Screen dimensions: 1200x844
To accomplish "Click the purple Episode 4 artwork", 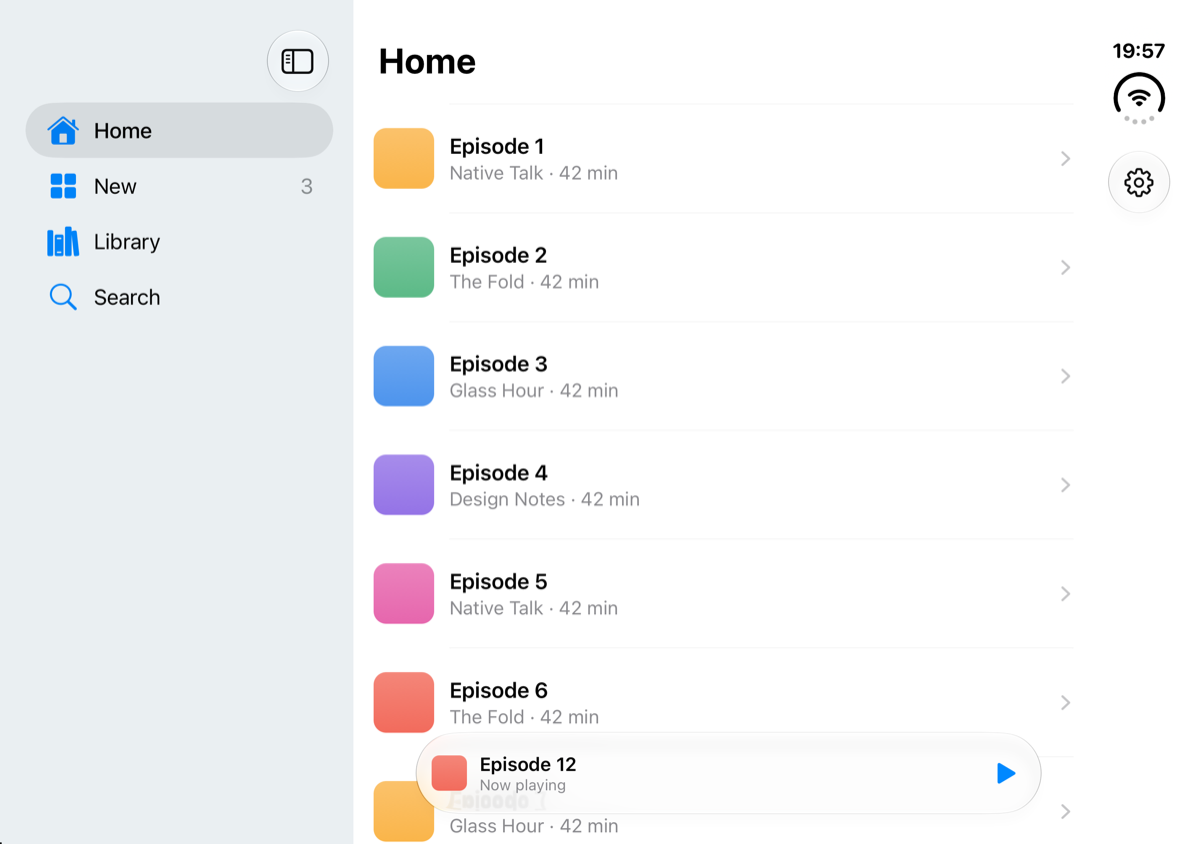I will click(x=404, y=485).
